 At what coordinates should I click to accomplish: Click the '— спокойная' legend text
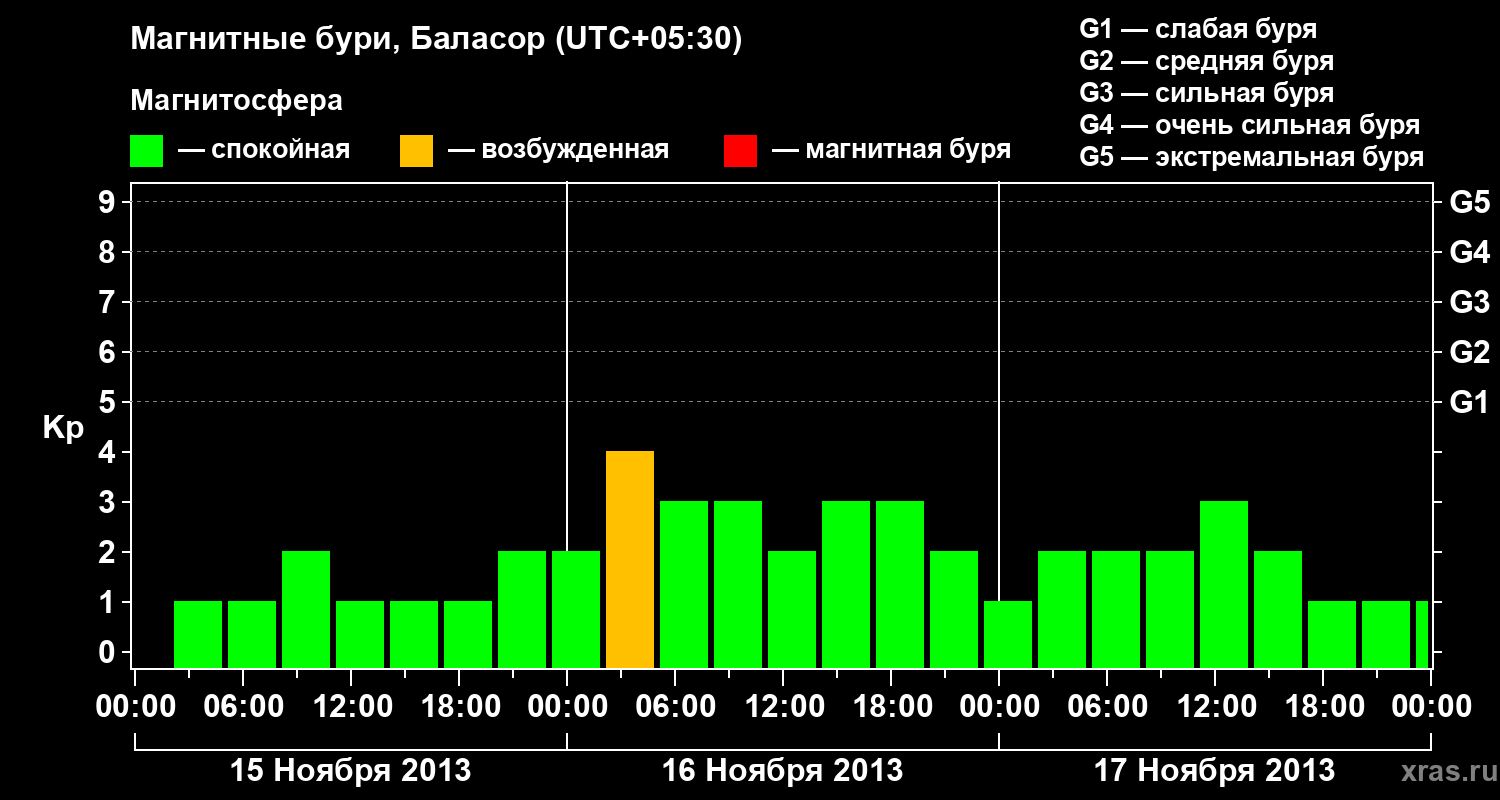click(264, 150)
